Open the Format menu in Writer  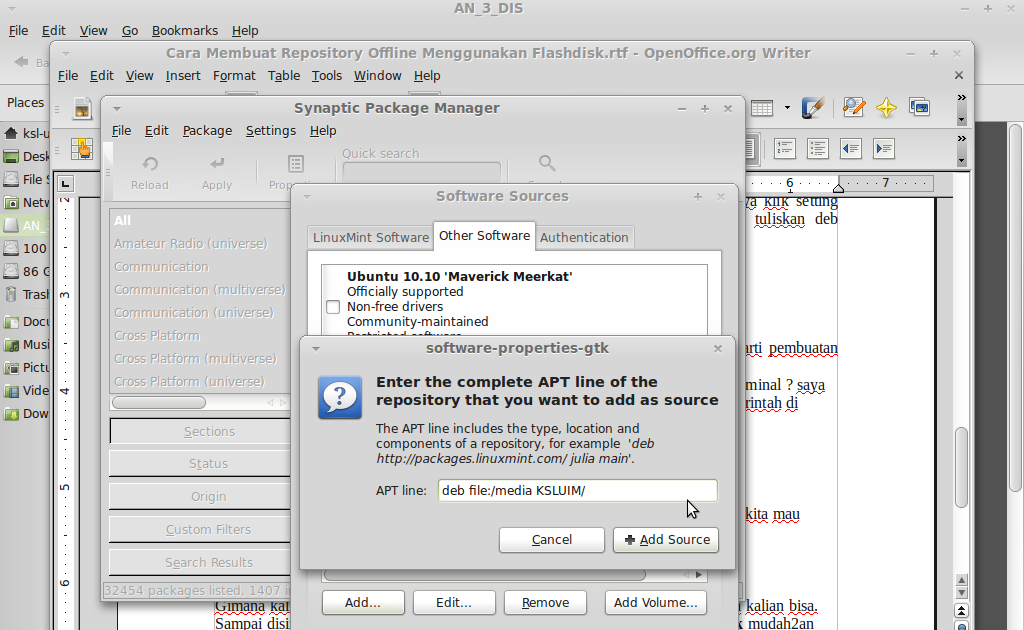[234, 76]
